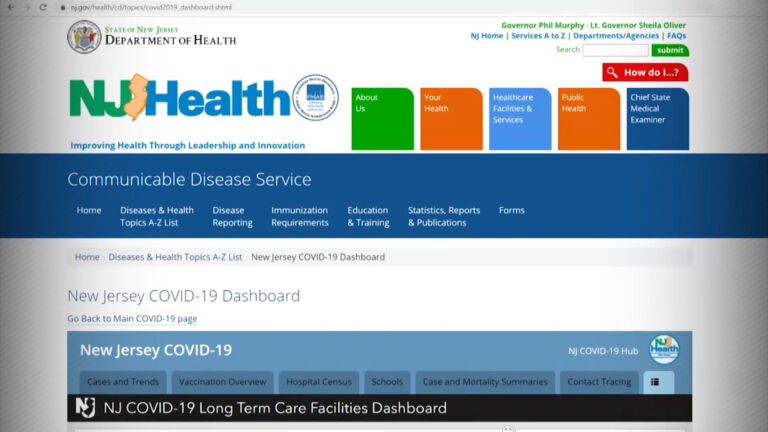Screen dimensions: 768x432
Task: Click Improving Health Through Leadership tagline
Action: [x=188, y=145]
